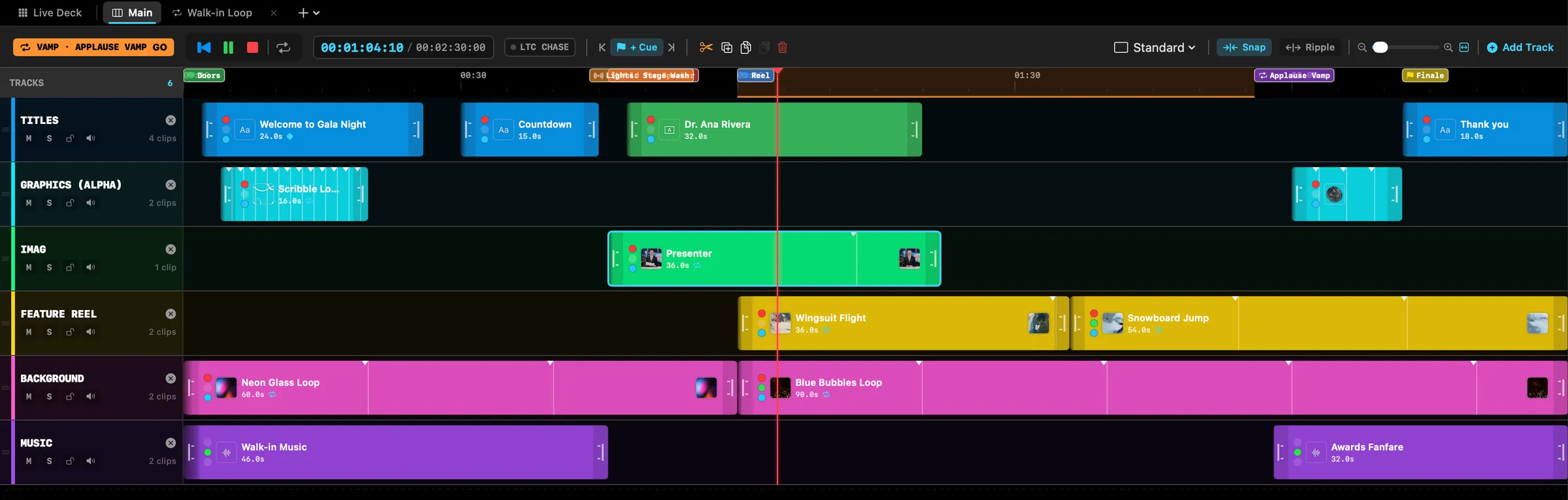
Task: Toggle the Snap mode
Action: click(x=1244, y=47)
